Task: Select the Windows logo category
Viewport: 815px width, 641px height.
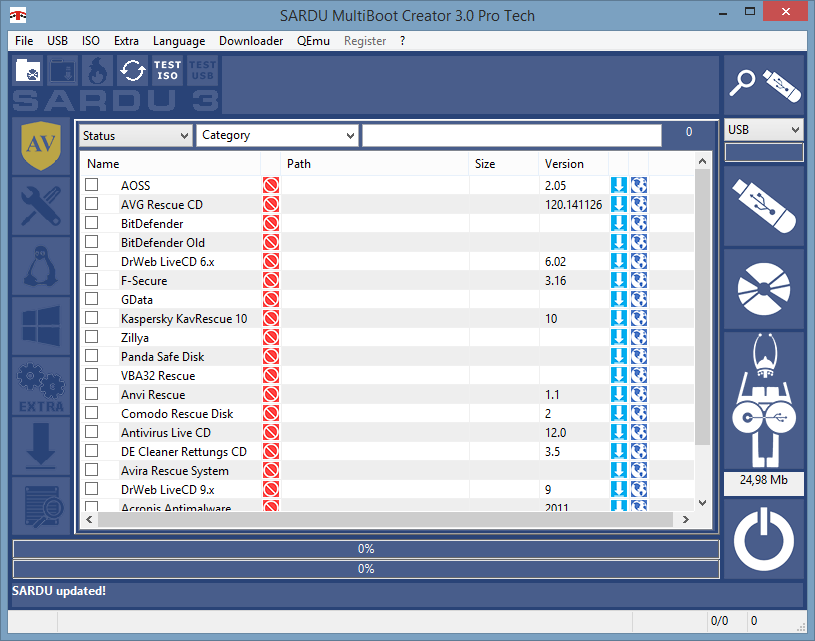Action: (41, 326)
